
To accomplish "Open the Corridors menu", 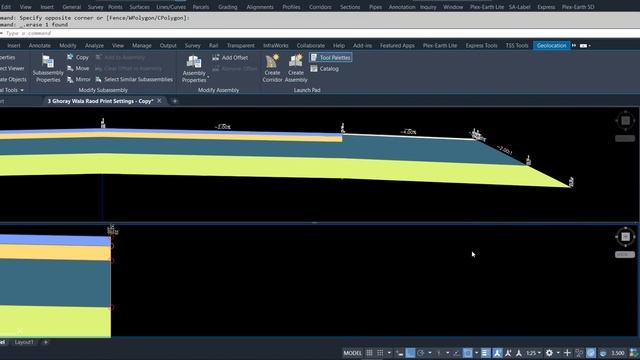I will tap(320, 7).
